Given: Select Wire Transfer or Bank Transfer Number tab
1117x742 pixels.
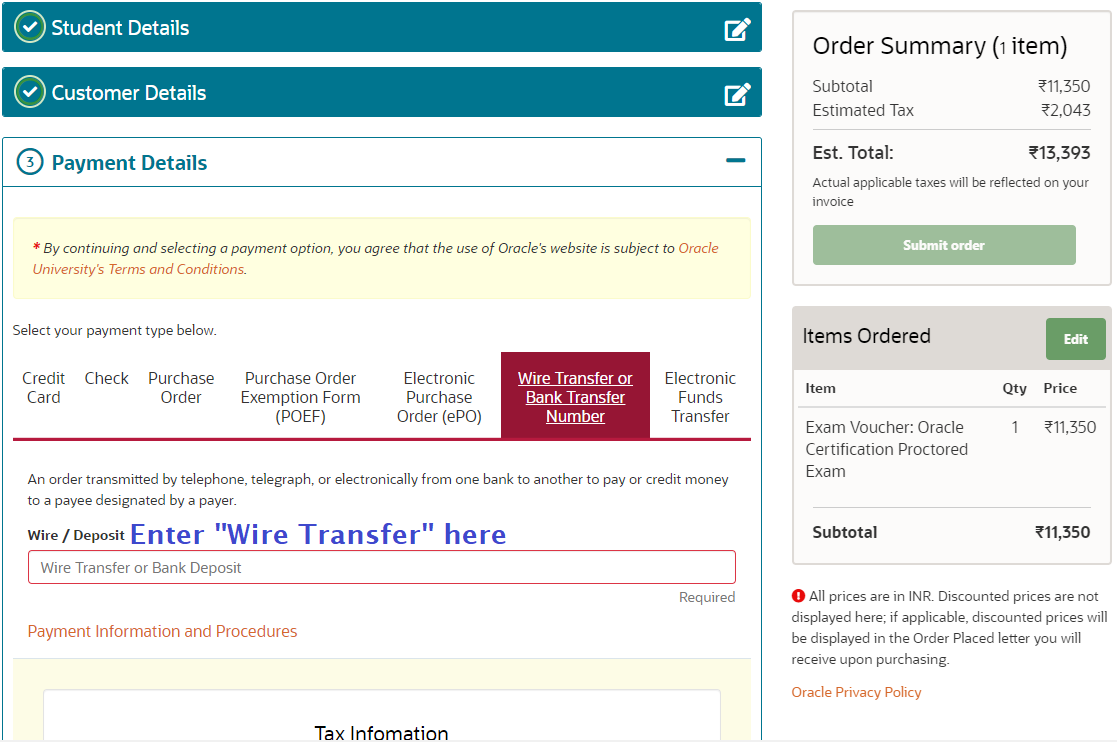Looking at the screenshot, I should click(x=576, y=396).
